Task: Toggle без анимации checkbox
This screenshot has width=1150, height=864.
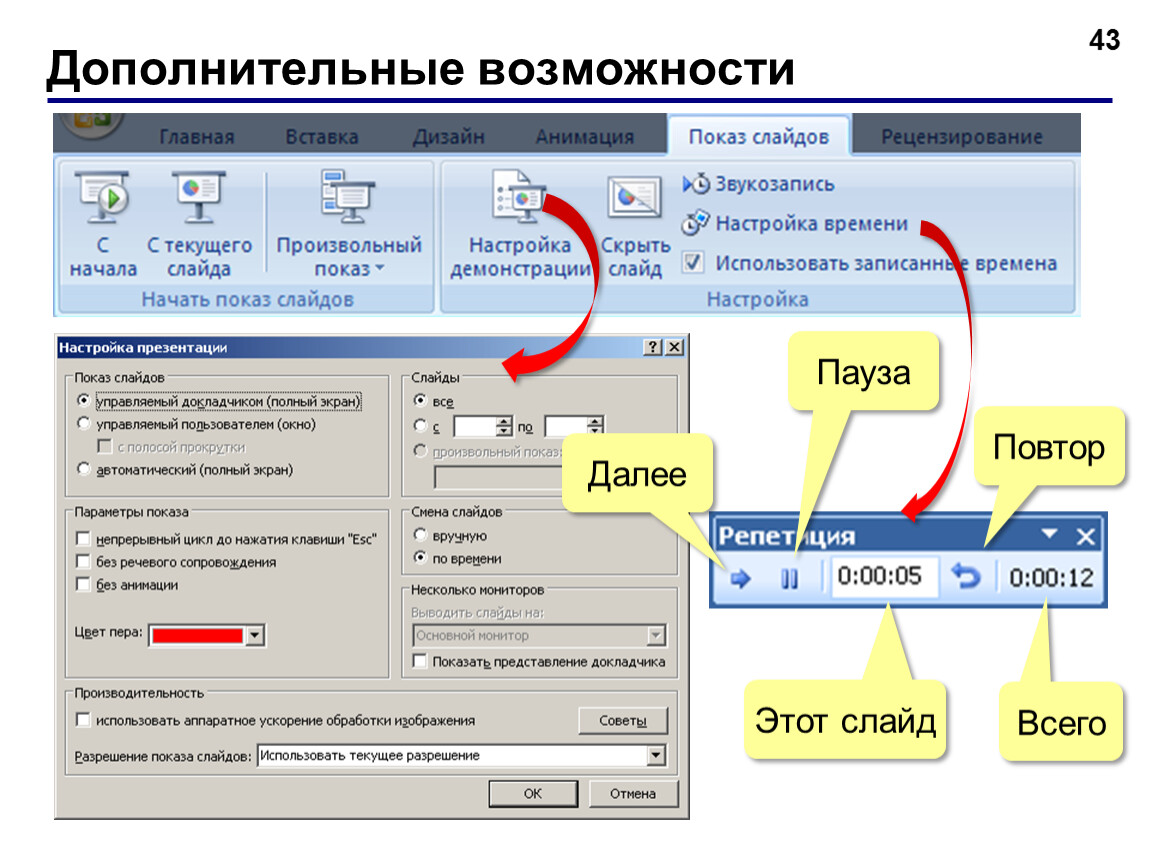Action: [84, 585]
